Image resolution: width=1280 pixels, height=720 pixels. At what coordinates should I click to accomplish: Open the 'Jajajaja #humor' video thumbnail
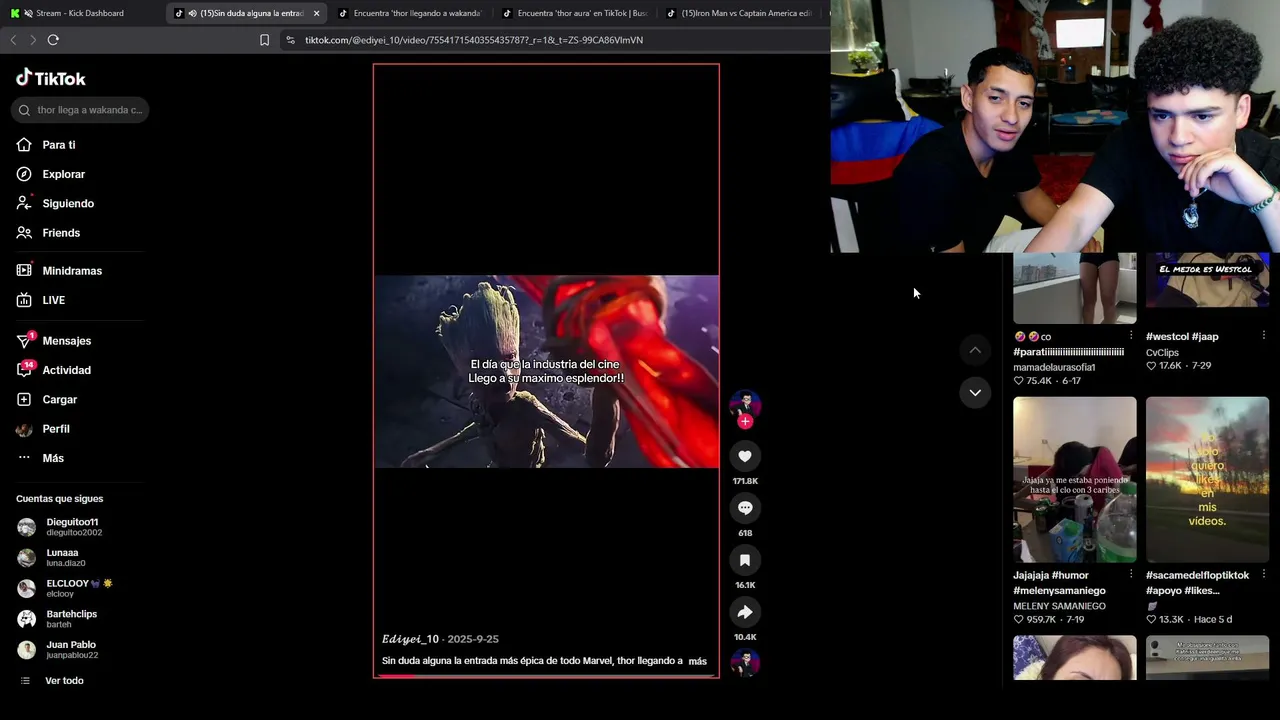pos(1075,480)
